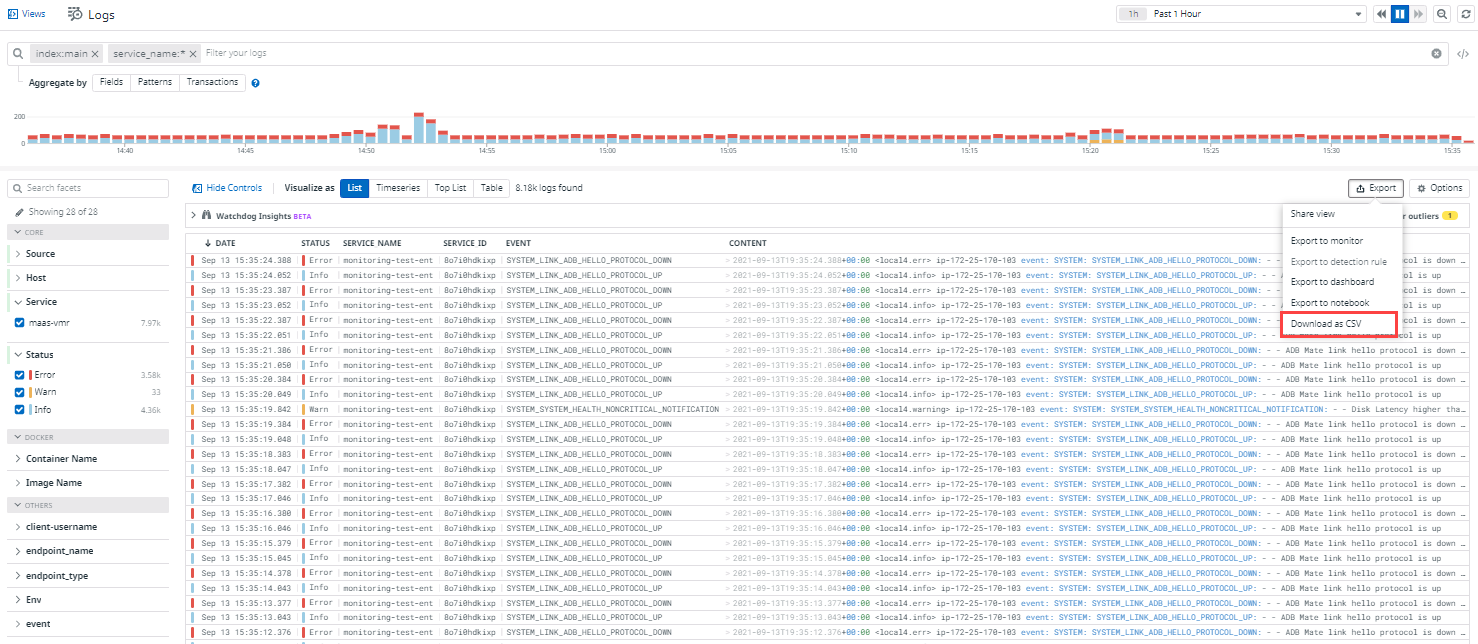Screen dimensions: 1478x644
Task: Open the Past 1 Hour time dropdown
Action: coord(1240,14)
